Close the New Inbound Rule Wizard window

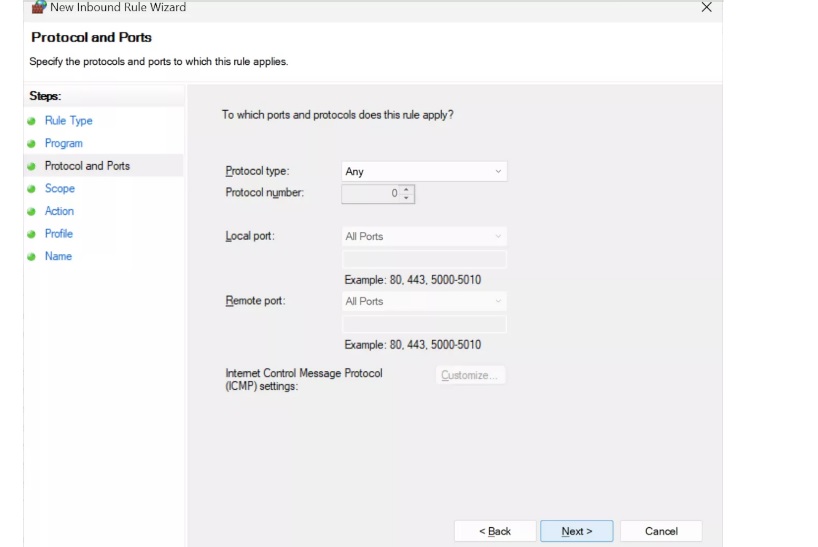pos(706,7)
